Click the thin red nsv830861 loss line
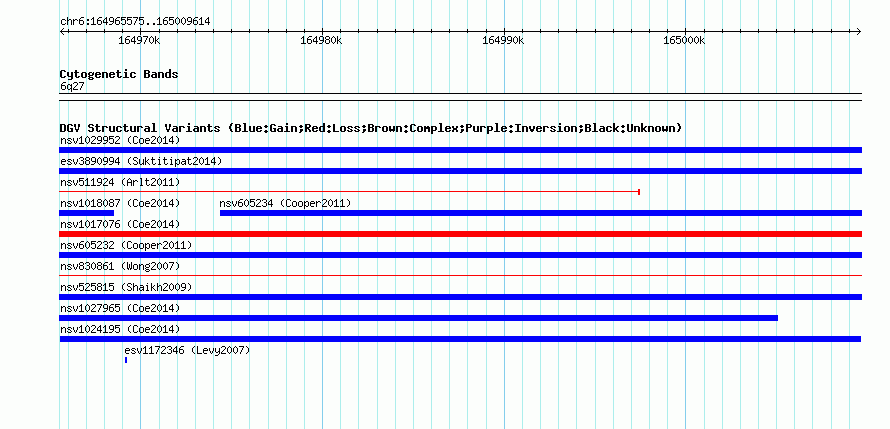Viewport: 890px width, 429px height. [x=460, y=275]
